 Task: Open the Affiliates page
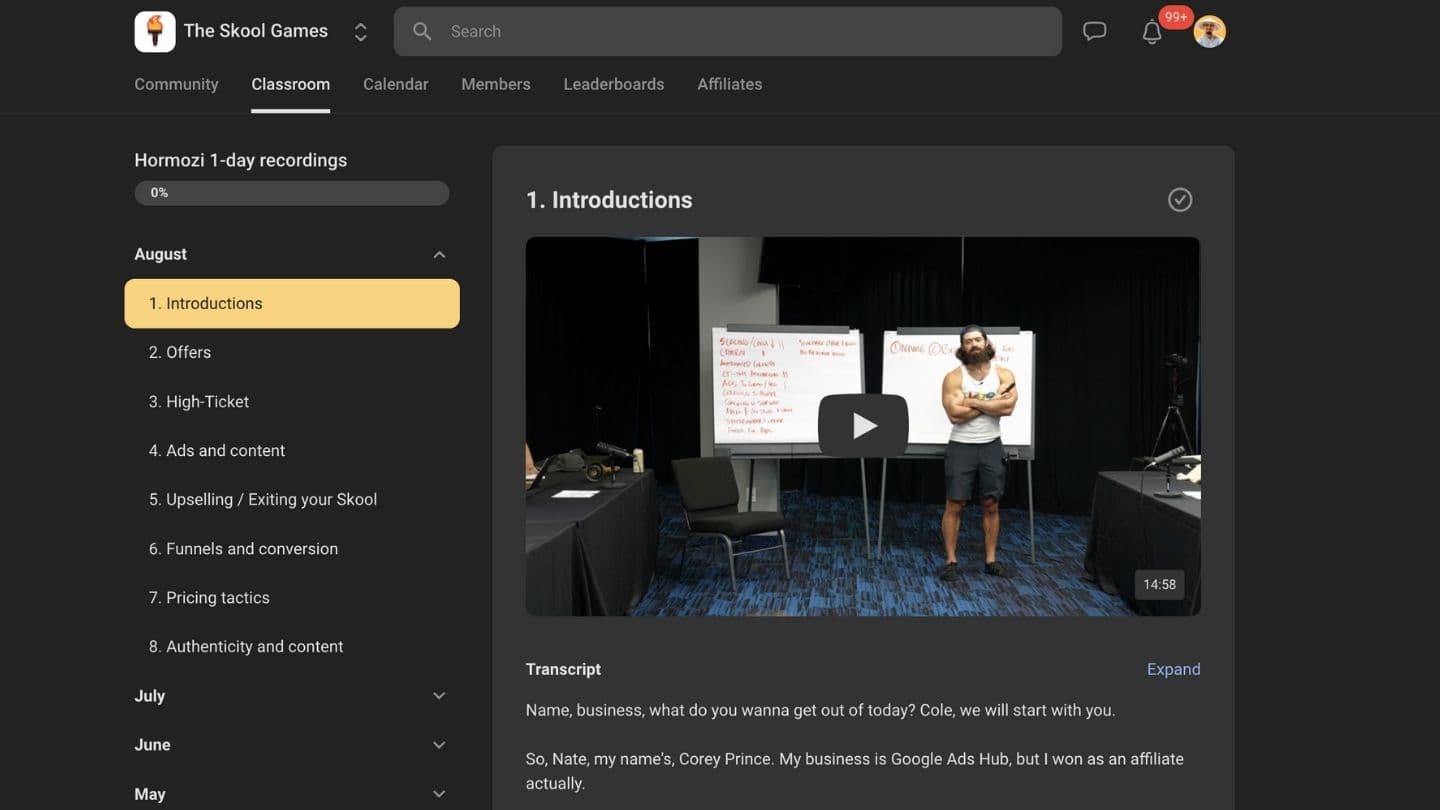729,84
